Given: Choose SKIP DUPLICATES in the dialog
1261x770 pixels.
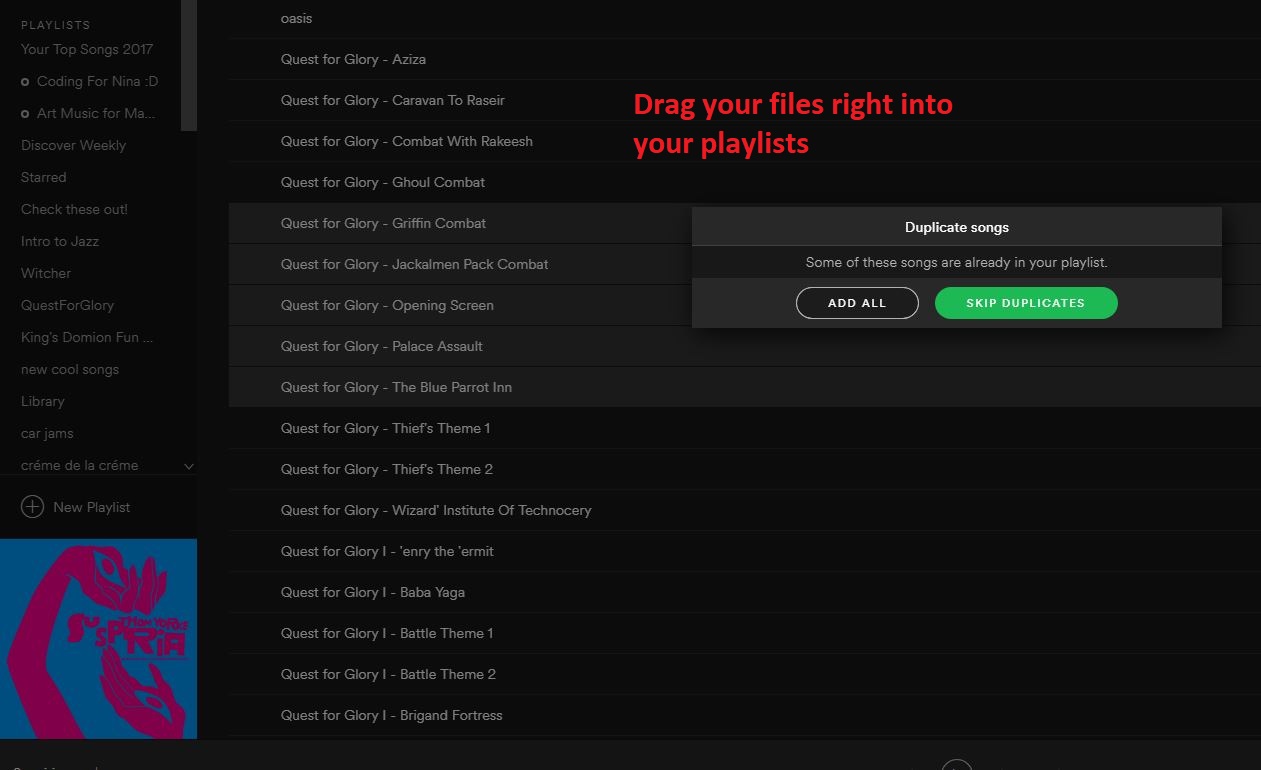Looking at the screenshot, I should tap(1025, 302).
